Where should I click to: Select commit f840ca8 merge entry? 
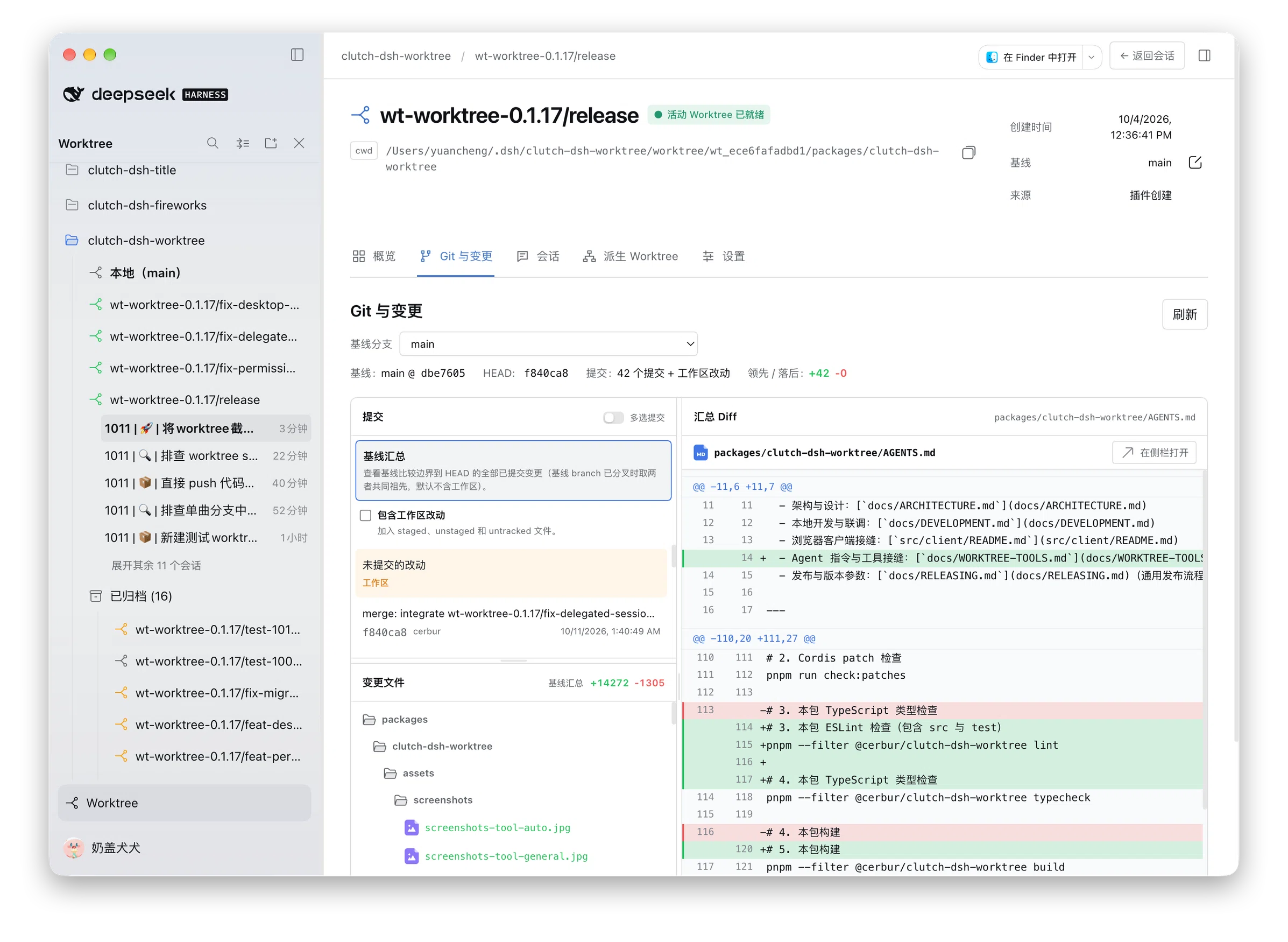[x=511, y=623]
